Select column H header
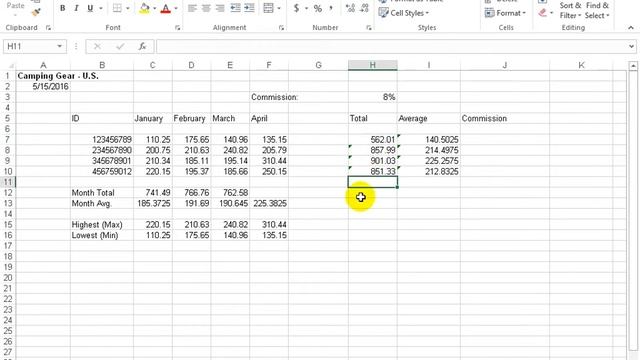 coord(373,65)
